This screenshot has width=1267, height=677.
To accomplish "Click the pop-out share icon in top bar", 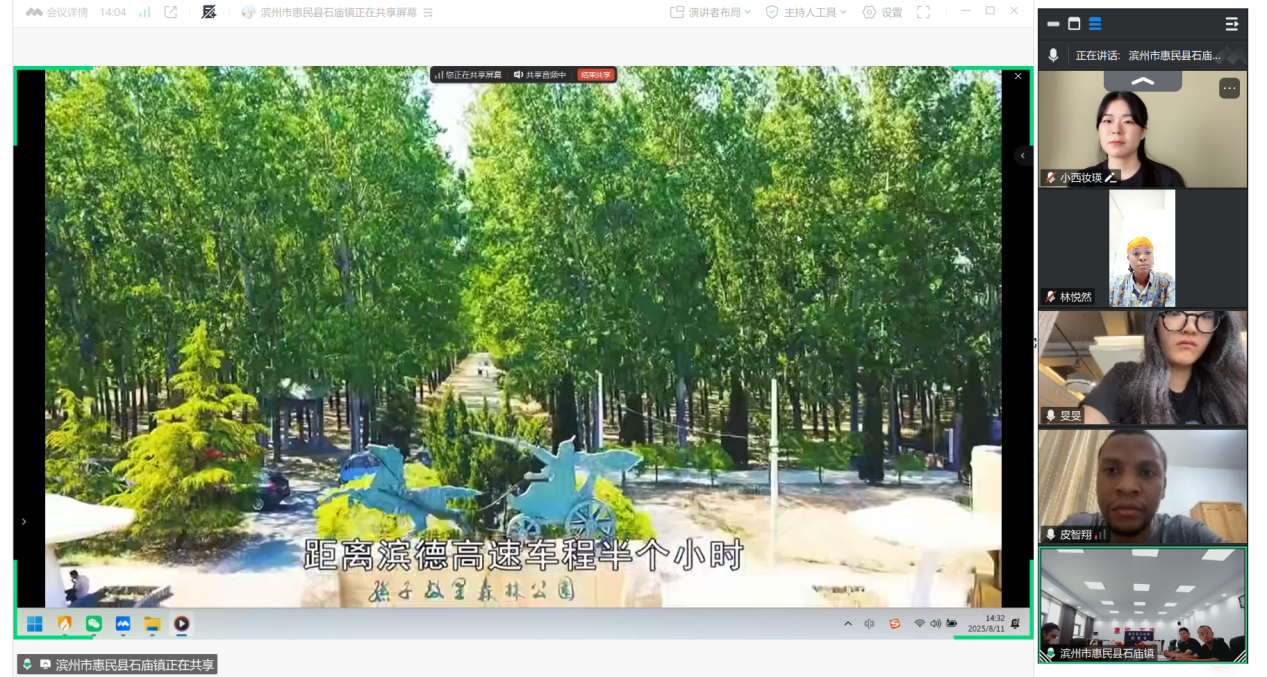I will coord(171,12).
